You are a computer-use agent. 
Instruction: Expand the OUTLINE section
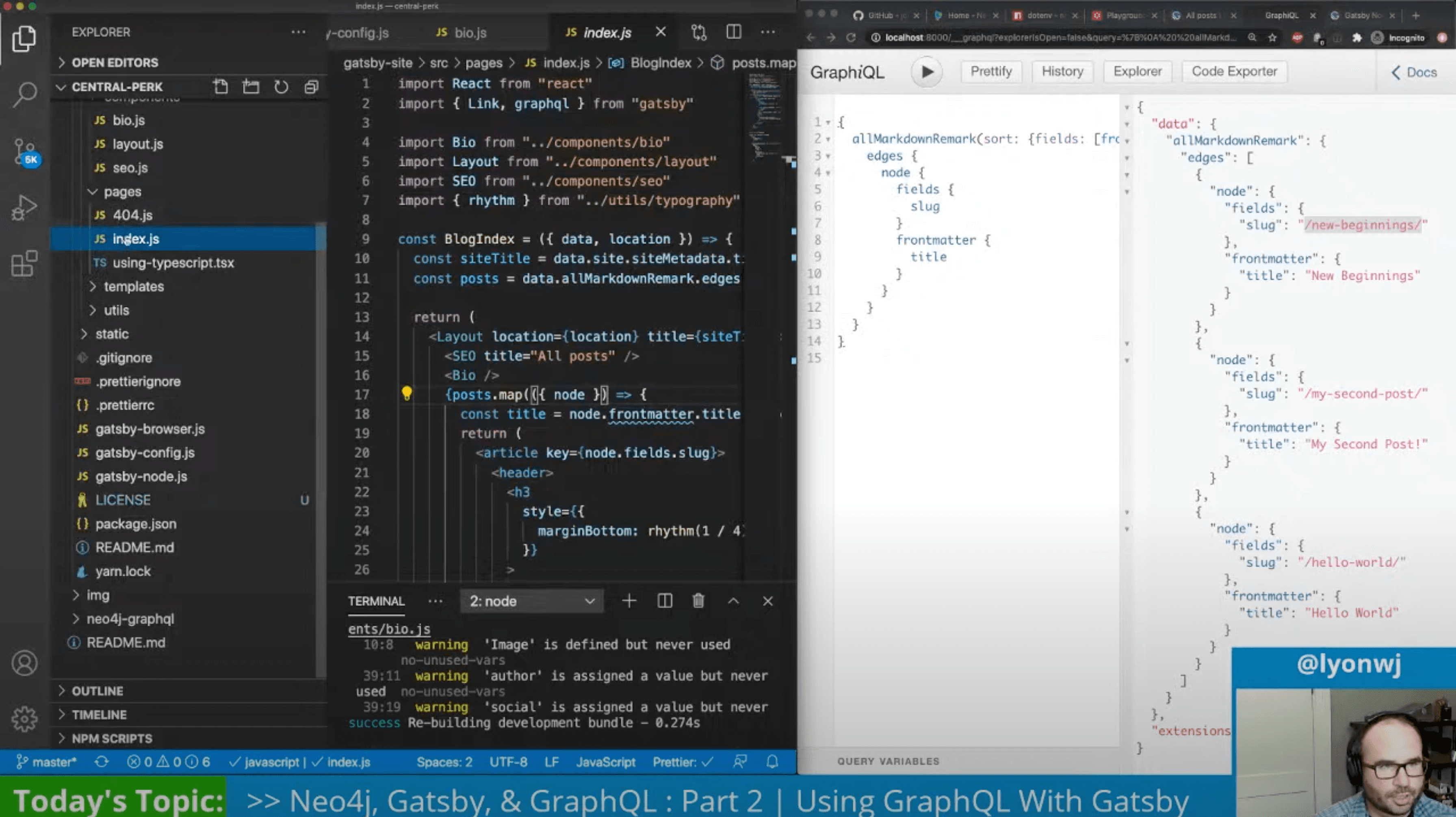tap(97, 691)
